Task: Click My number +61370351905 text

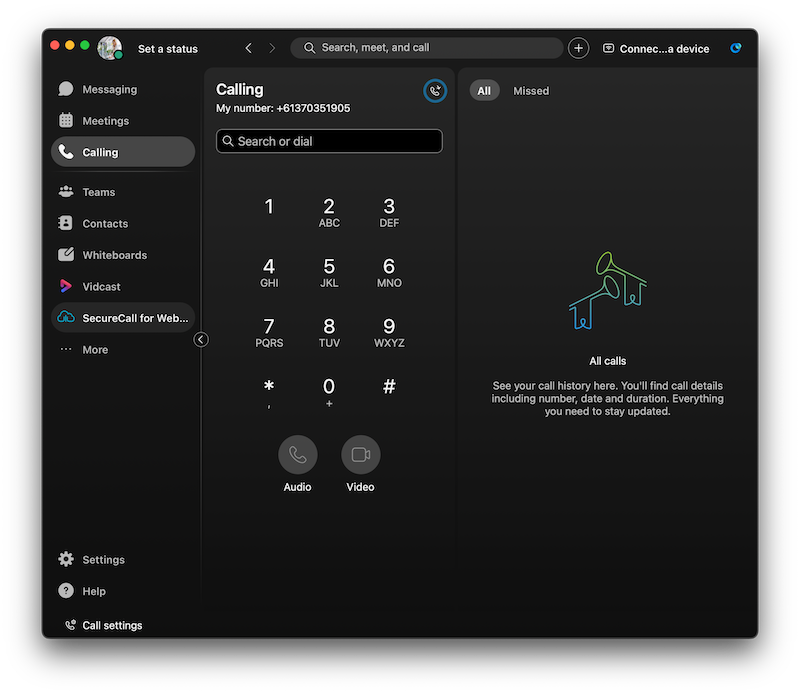Action: click(283, 108)
